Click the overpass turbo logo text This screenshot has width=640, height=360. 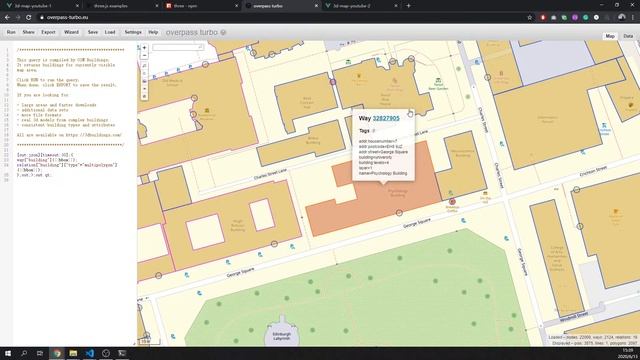(x=192, y=32)
